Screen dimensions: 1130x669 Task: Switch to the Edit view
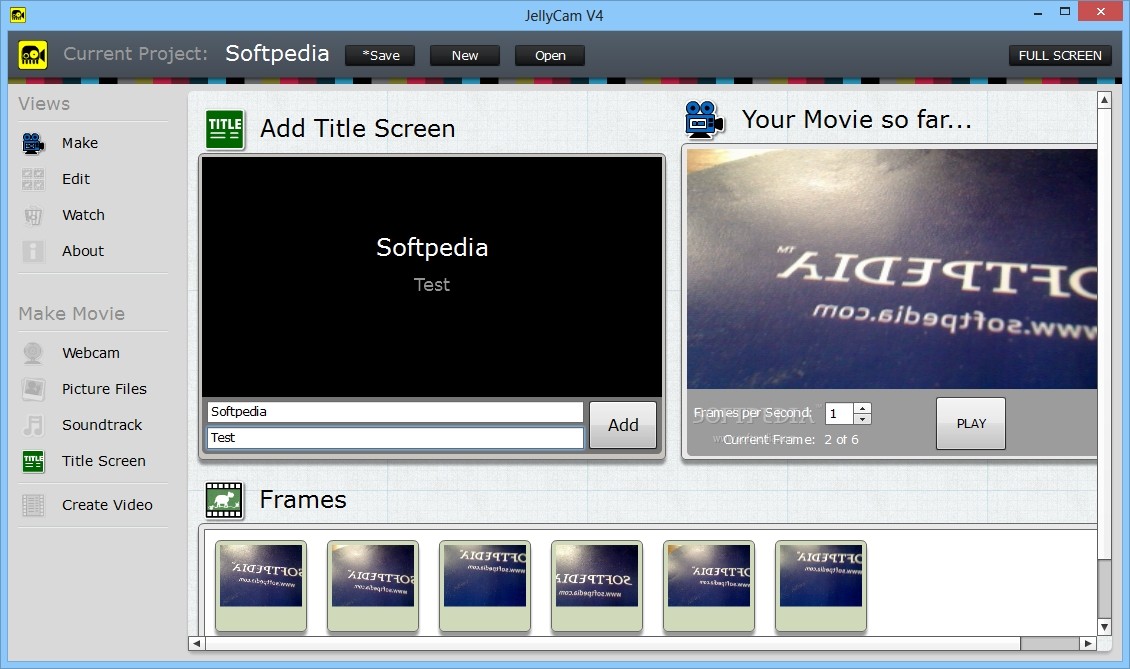coord(76,180)
